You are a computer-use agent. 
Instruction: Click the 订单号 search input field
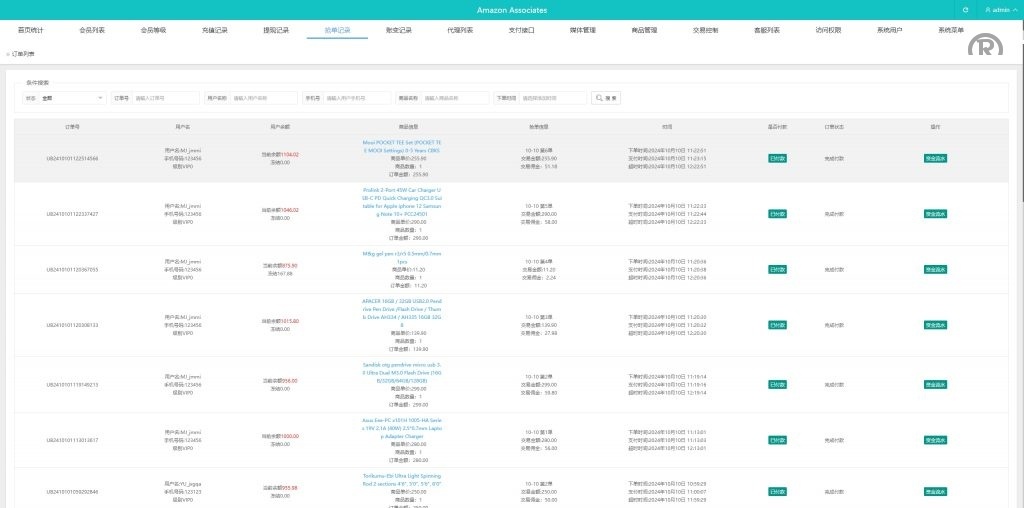click(165, 98)
